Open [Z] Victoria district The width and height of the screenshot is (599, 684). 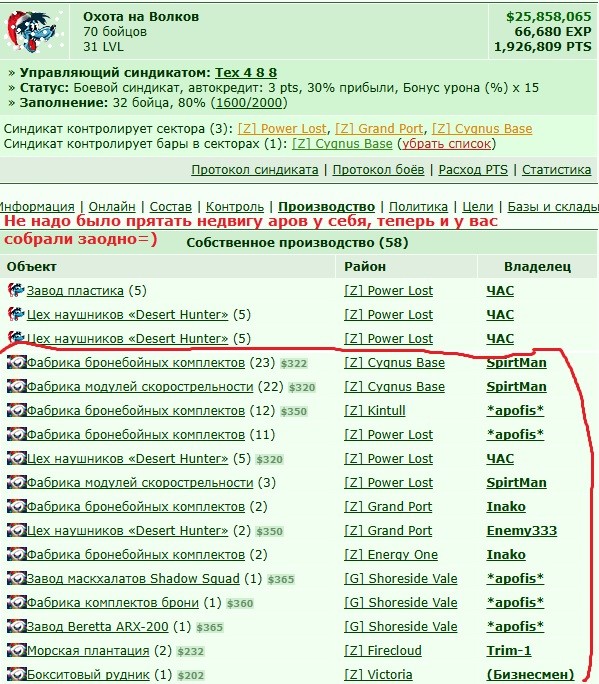(x=378, y=674)
